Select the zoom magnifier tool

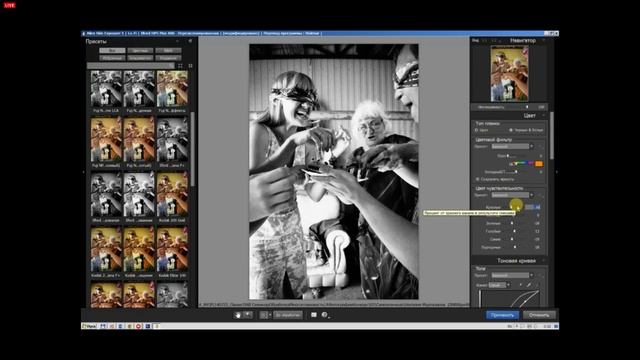[x=247, y=315]
